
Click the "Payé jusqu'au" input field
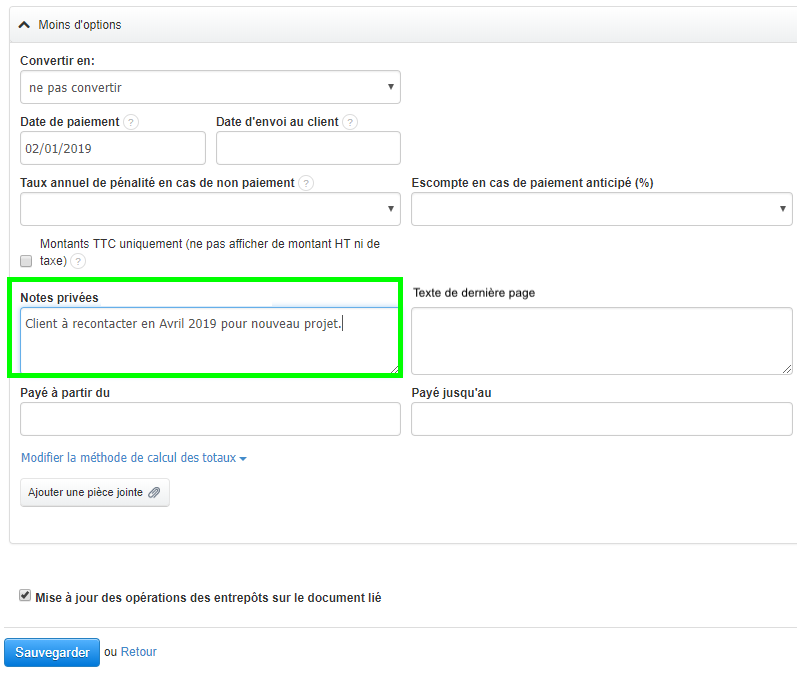601,418
